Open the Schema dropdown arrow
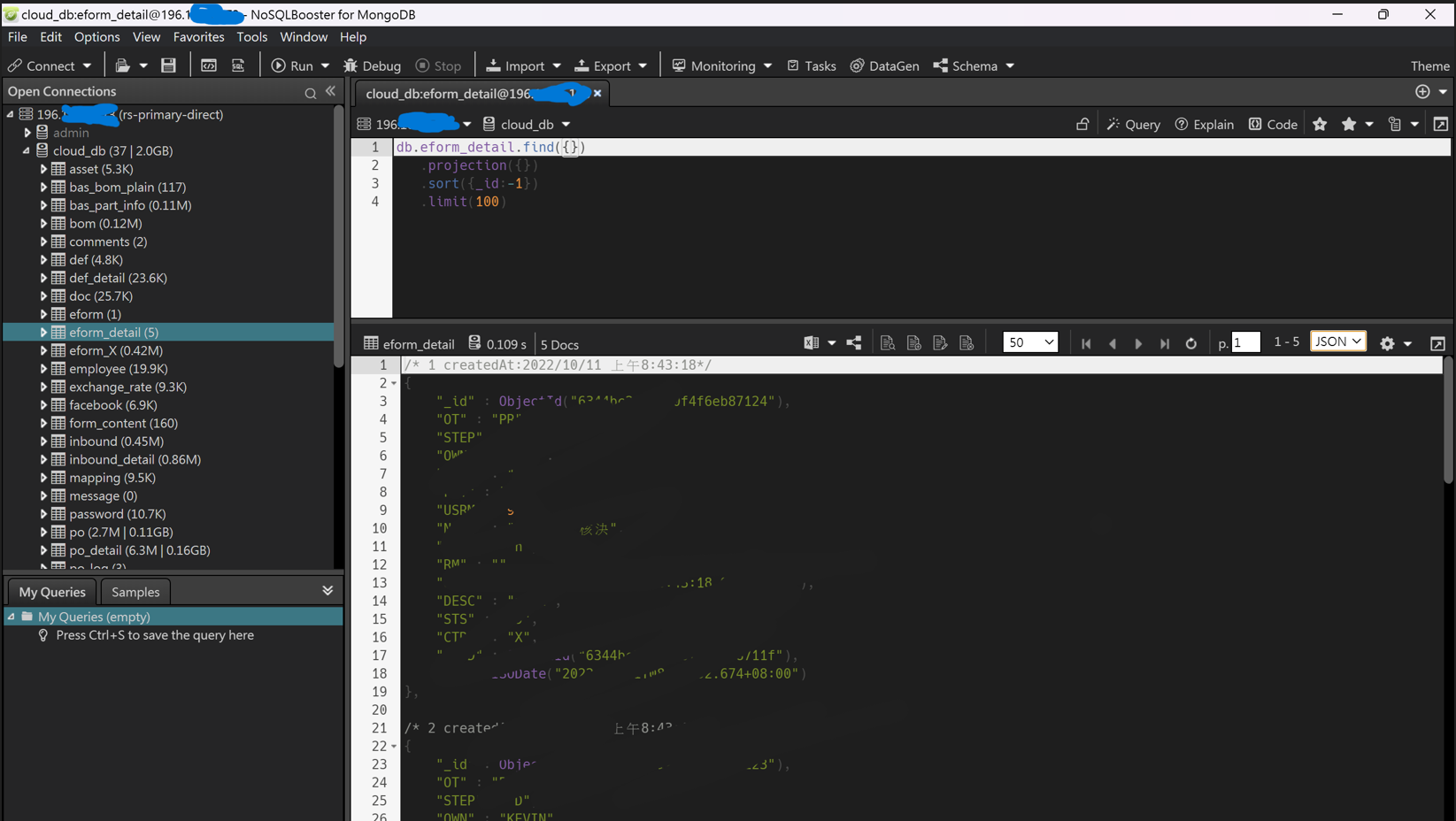The width and height of the screenshot is (1456, 821). (x=1010, y=66)
